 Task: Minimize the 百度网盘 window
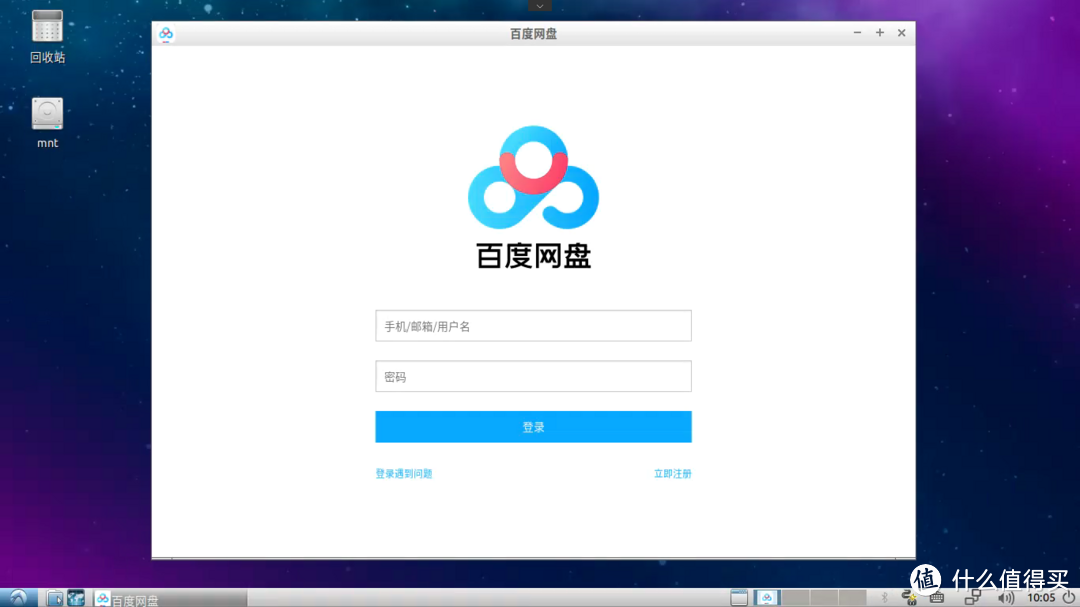(857, 32)
